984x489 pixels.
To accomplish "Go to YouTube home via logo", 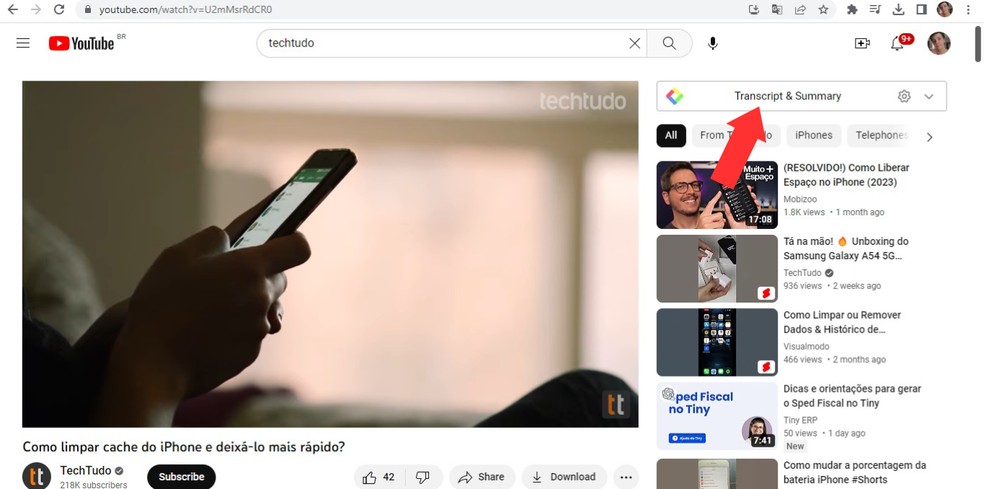I will point(82,43).
